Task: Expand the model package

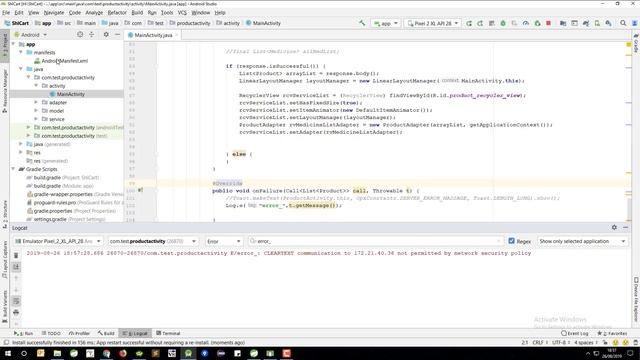Action: [36, 111]
